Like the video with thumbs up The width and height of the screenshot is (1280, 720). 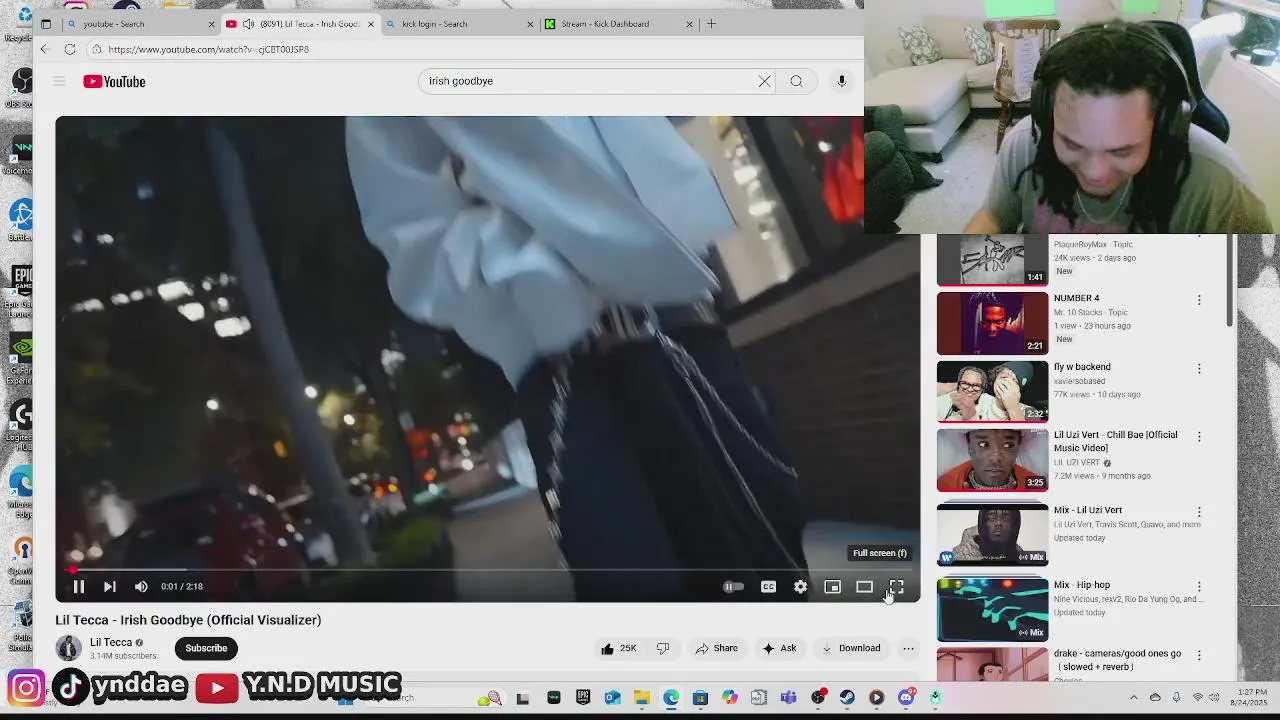coord(618,648)
